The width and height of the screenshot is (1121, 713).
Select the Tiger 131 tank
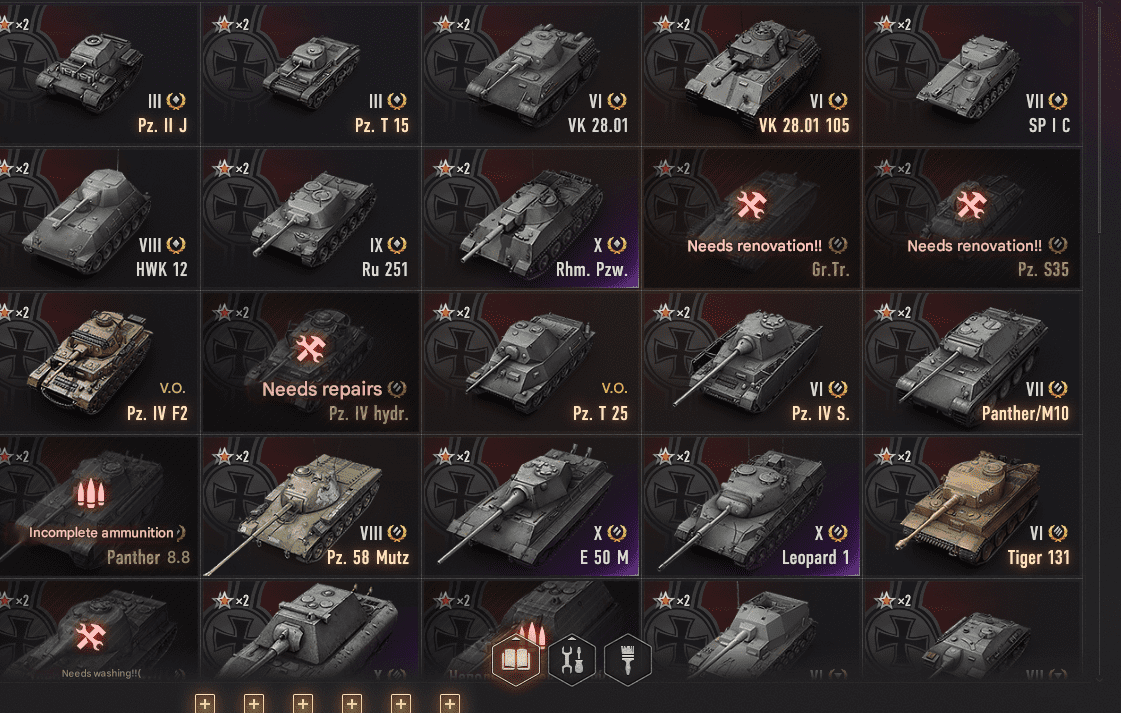[972, 506]
